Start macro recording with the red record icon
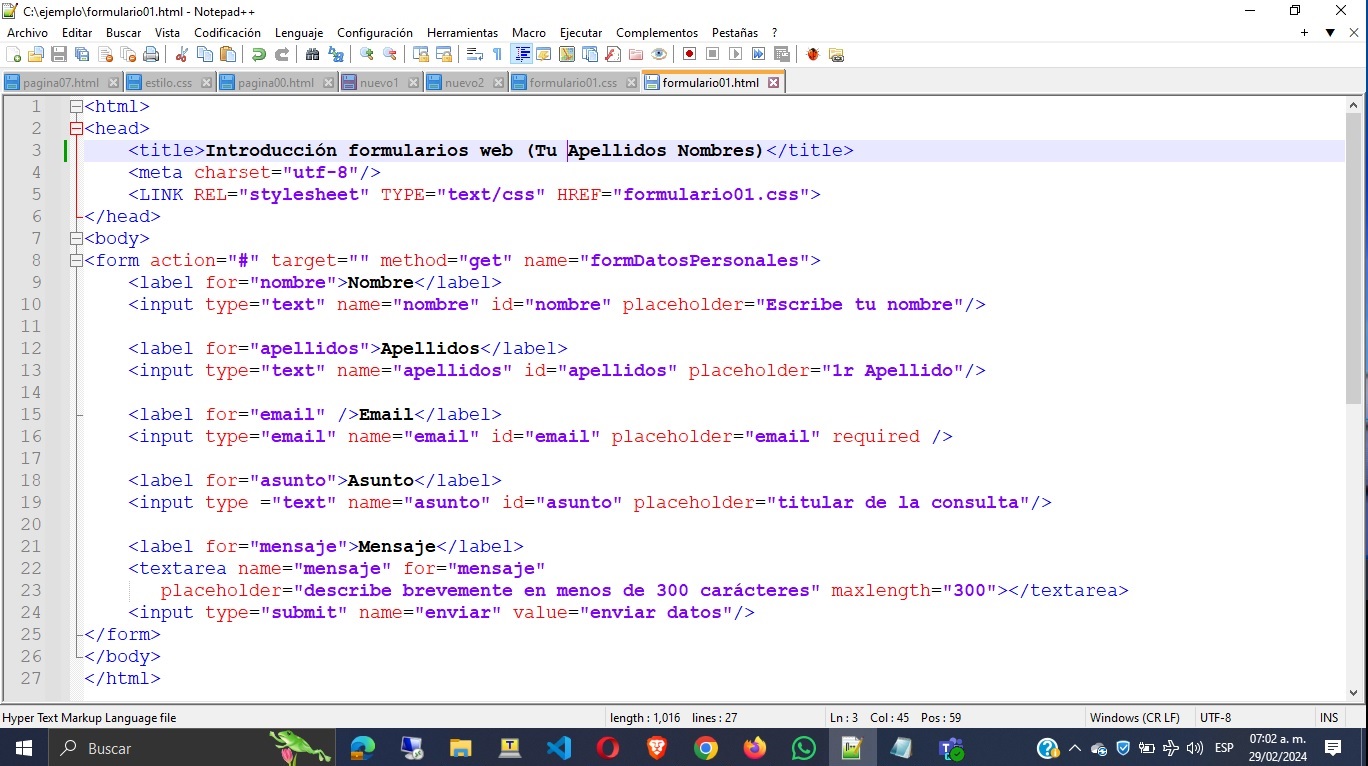This screenshot has width=1368, height=766. click(690, 54)
